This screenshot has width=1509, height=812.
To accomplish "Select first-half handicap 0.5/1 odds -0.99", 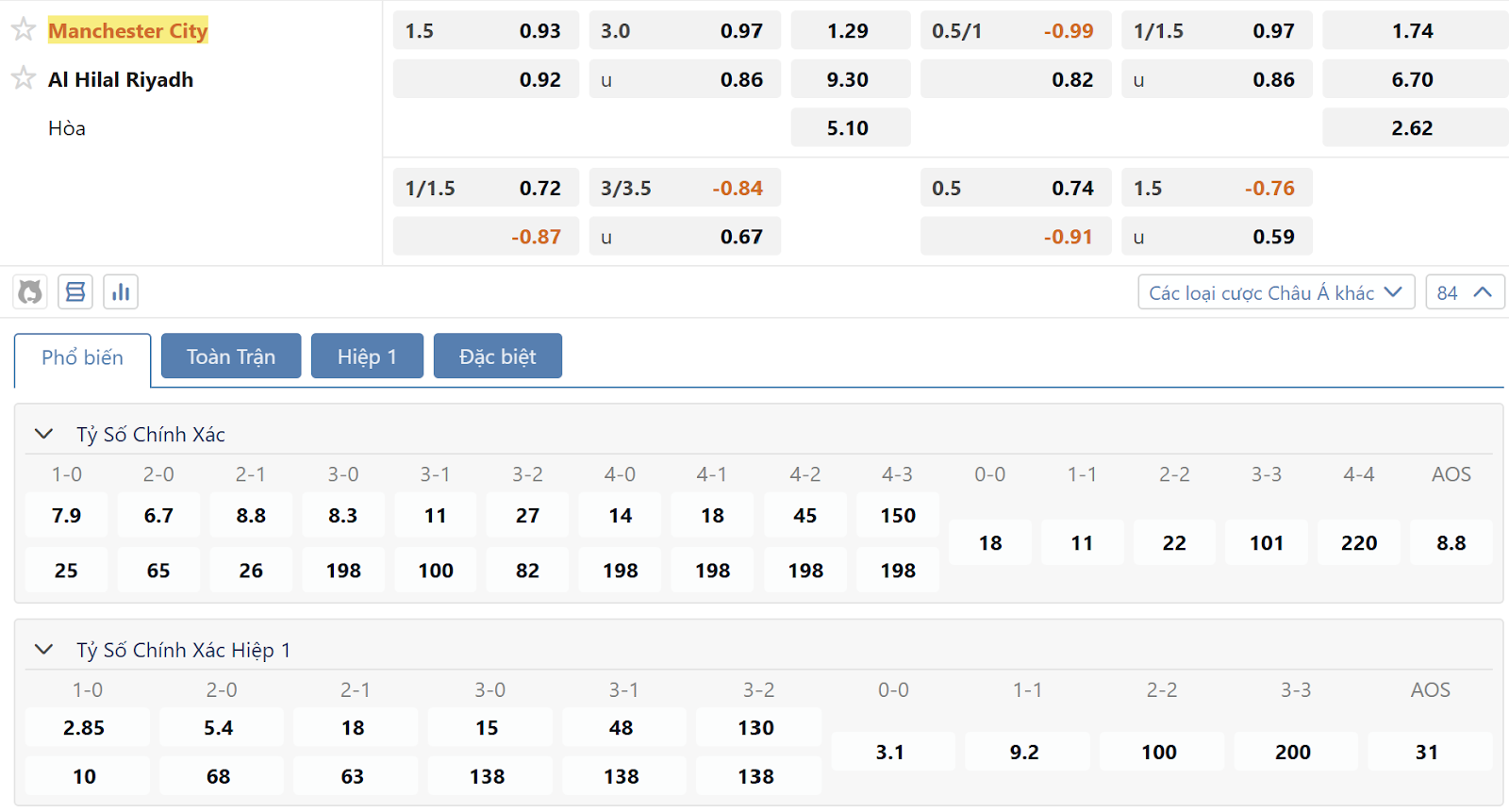I will coord(1016,31).
